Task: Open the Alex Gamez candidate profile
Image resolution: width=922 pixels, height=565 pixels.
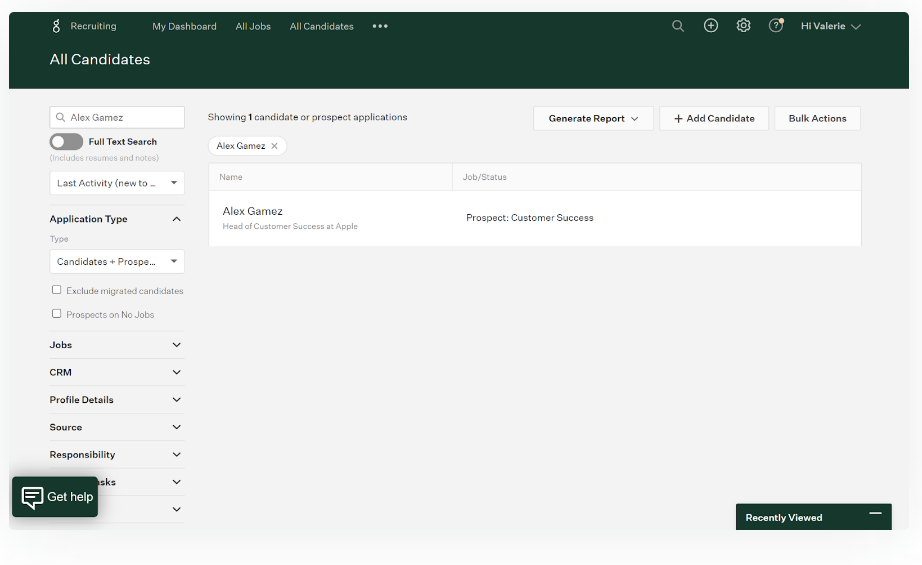Action: coord(252,211)
